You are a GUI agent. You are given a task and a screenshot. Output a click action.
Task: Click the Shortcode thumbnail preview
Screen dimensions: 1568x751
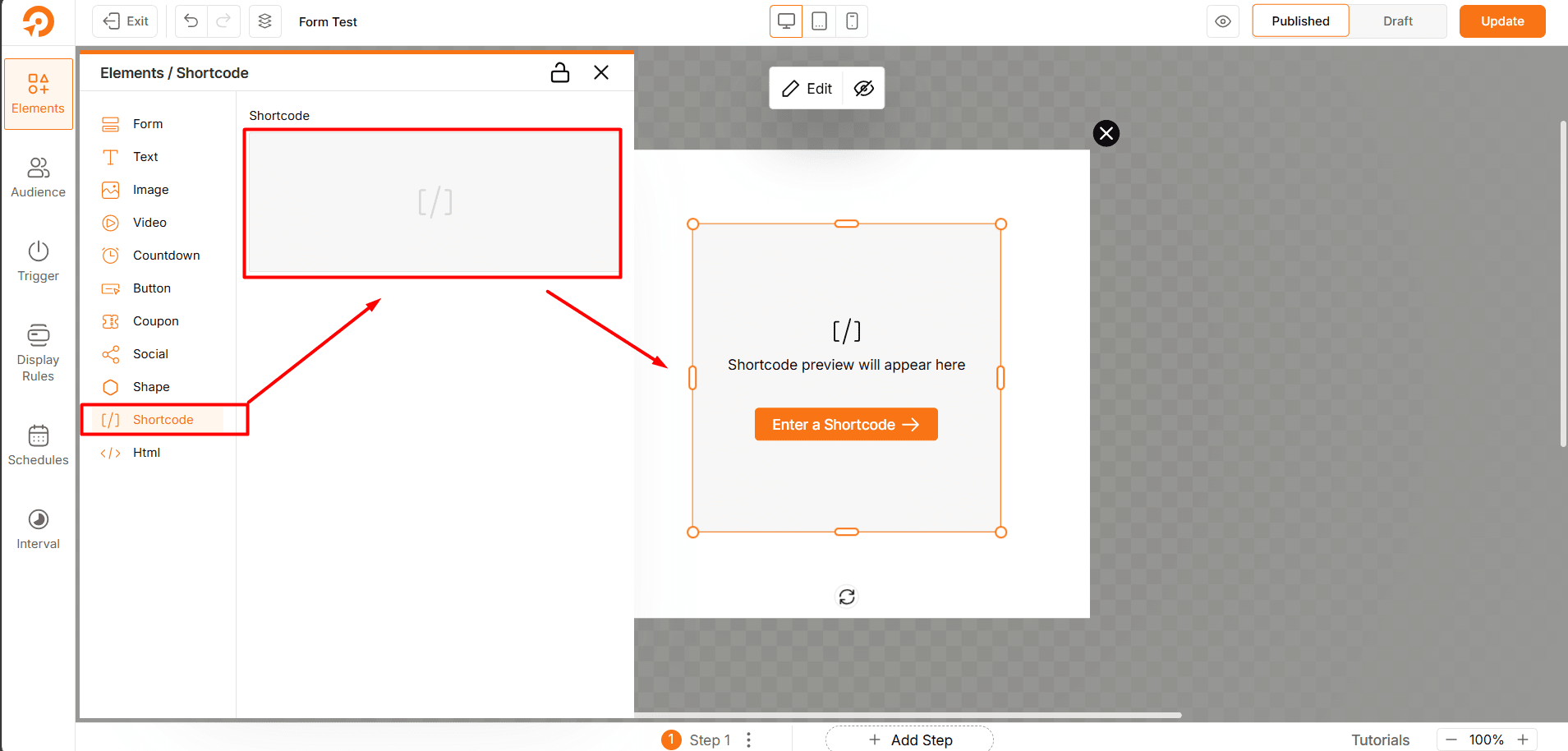(433, 202)
